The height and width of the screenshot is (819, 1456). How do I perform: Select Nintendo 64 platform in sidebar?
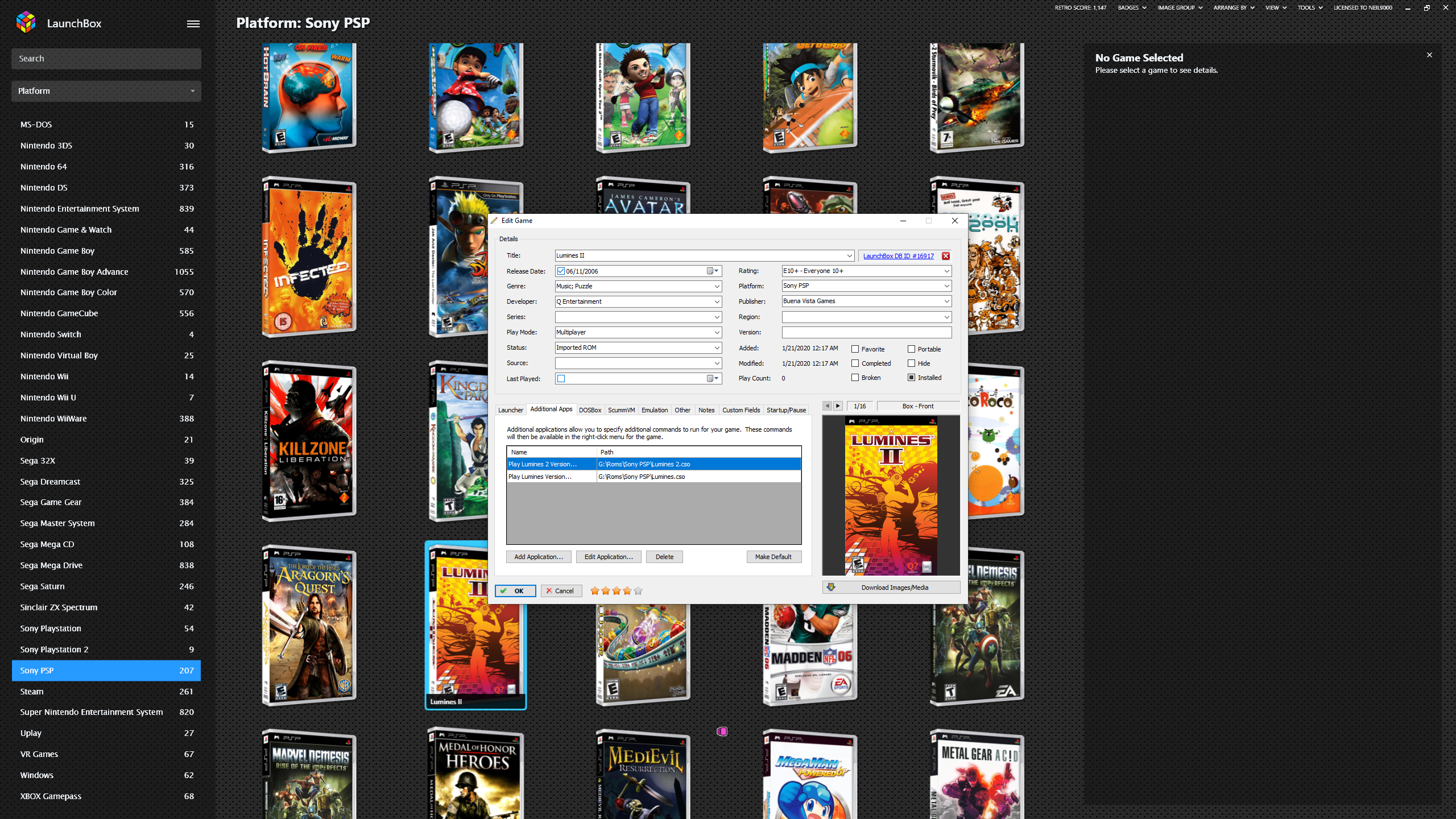tap(106, 167)
